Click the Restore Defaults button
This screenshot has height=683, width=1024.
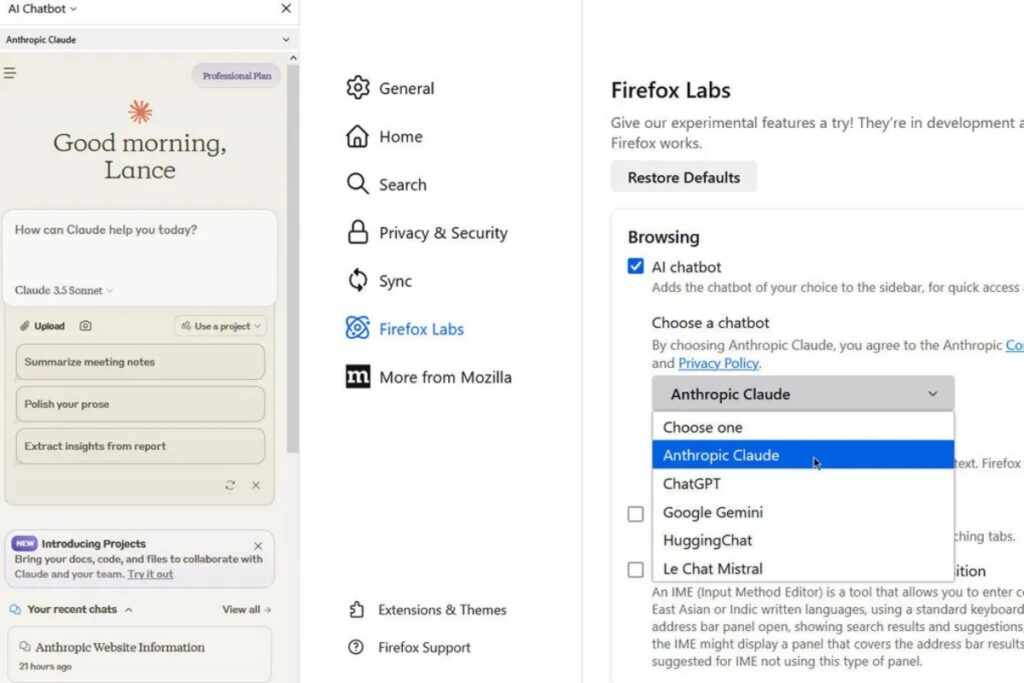[683, 176]
